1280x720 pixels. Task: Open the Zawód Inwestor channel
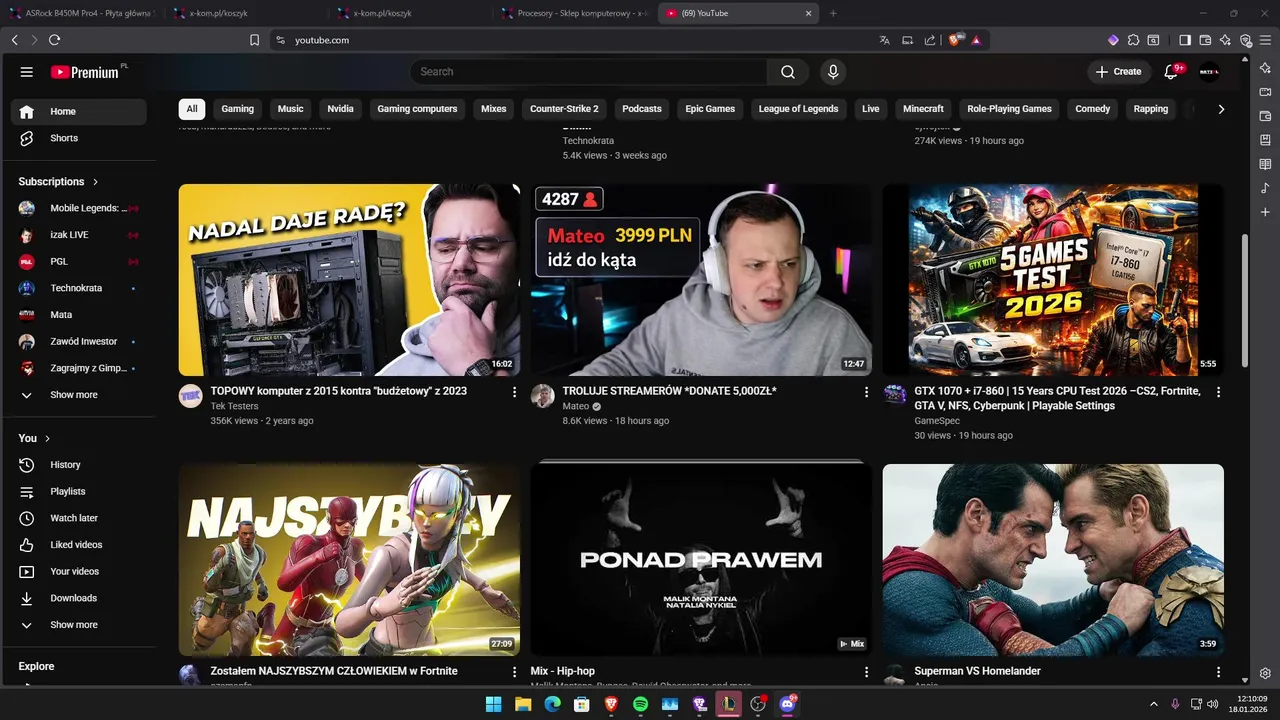[x=79, y=341]
